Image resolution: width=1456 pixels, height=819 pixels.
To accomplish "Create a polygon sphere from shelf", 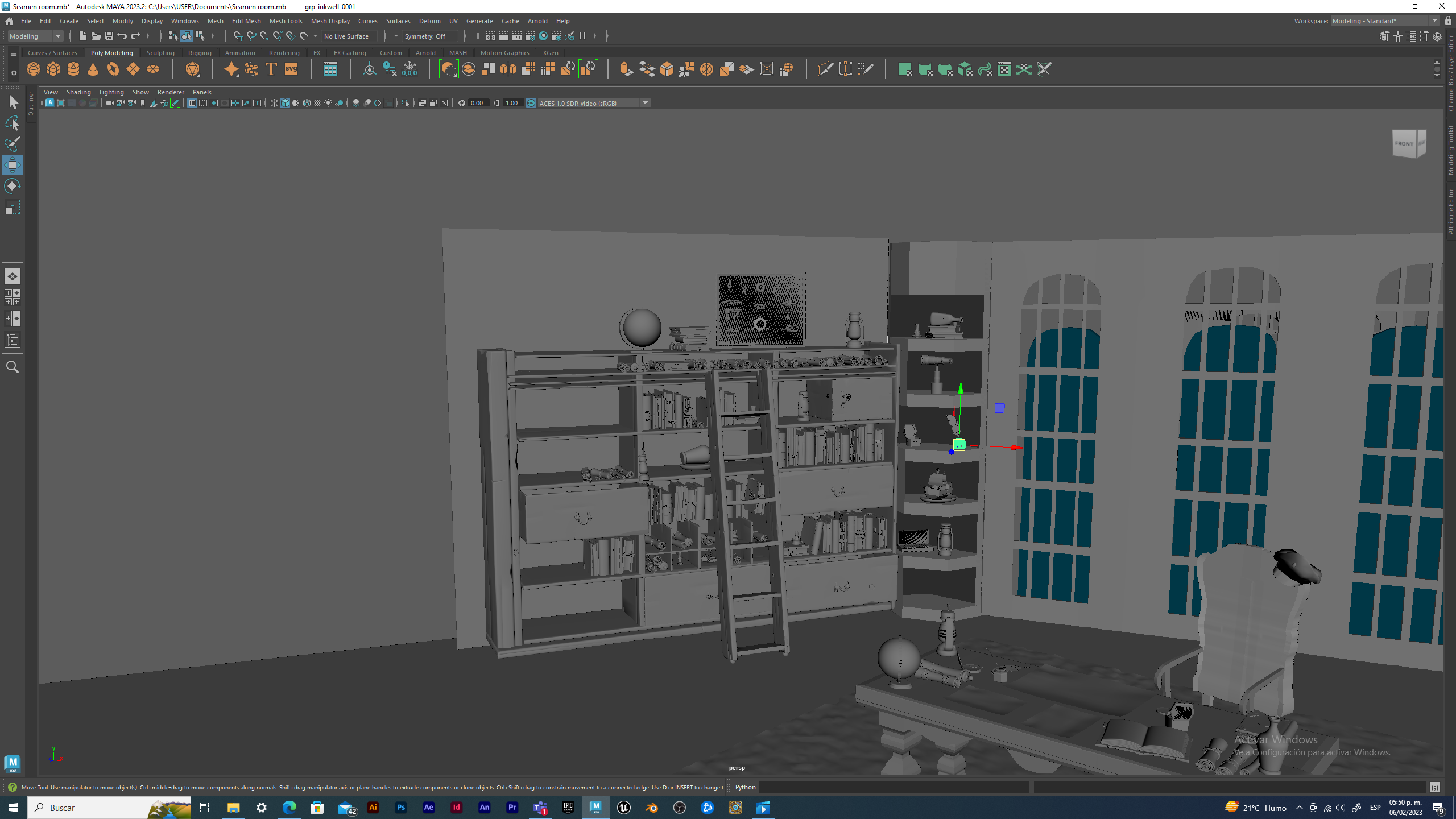I will 34,69.
